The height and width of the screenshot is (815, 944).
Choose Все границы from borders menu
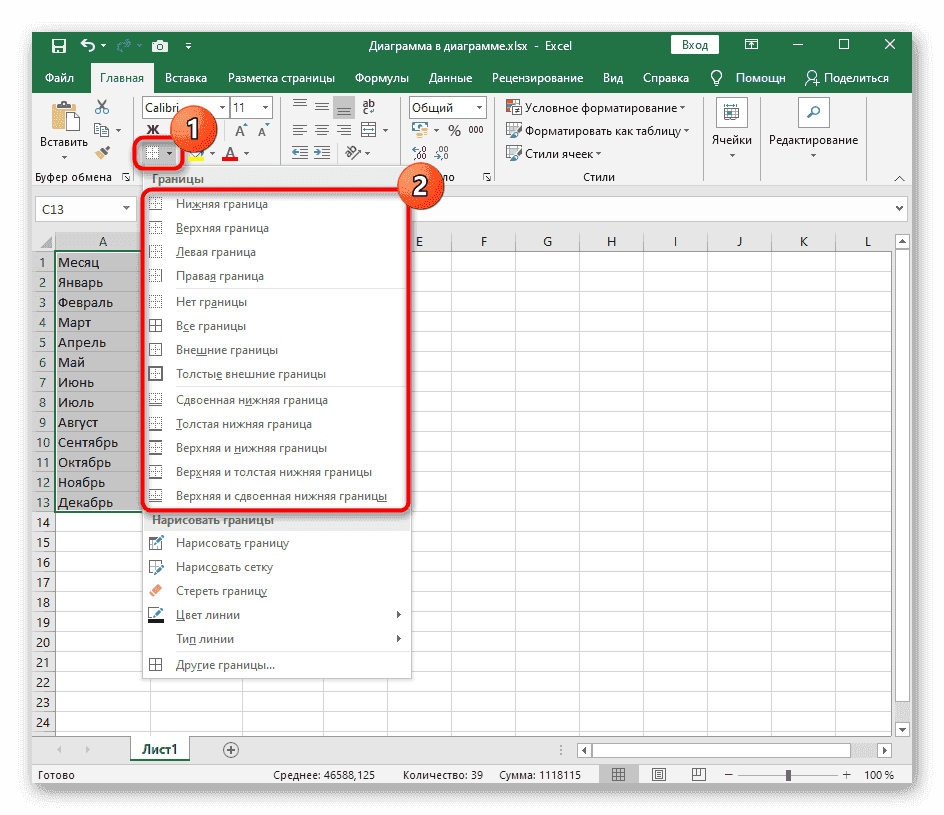[x=210, y=326]
